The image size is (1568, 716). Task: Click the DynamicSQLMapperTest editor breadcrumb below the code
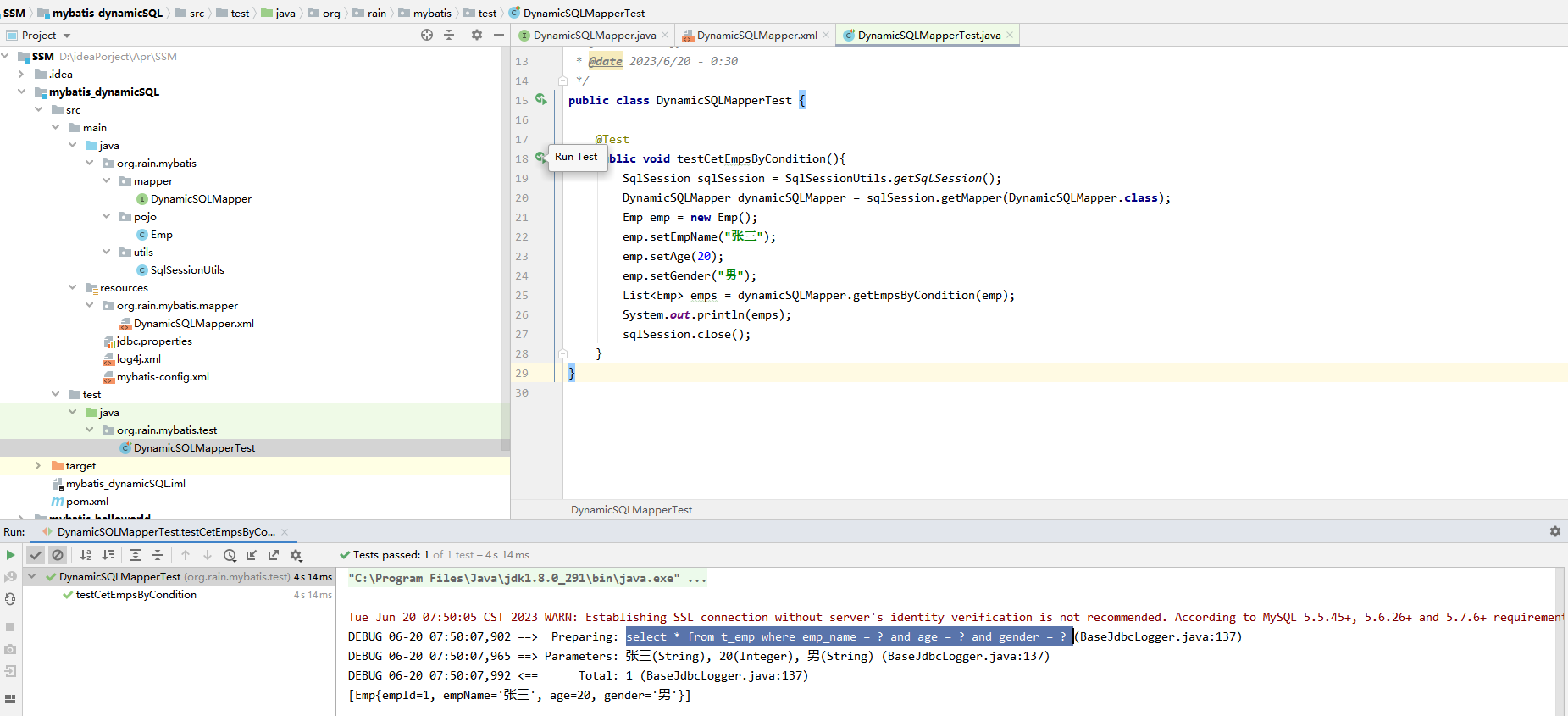[631, 509]
